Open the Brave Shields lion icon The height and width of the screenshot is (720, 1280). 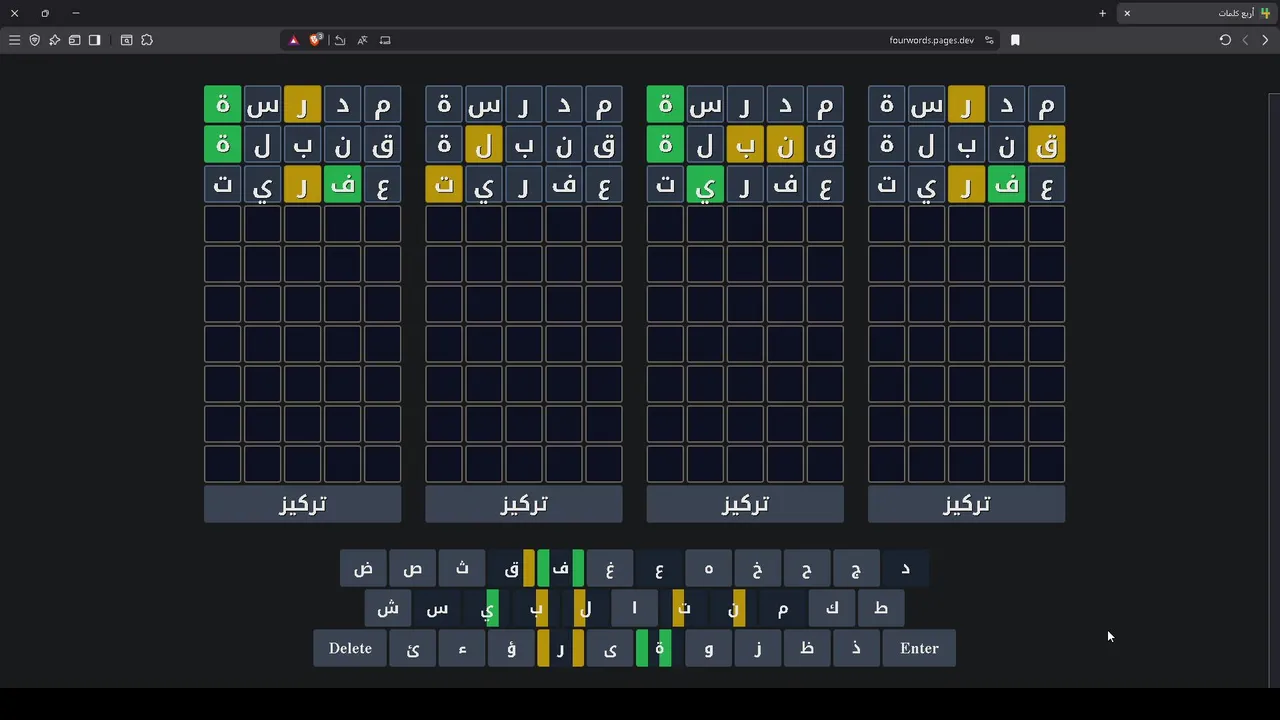[x=316, y=40]
